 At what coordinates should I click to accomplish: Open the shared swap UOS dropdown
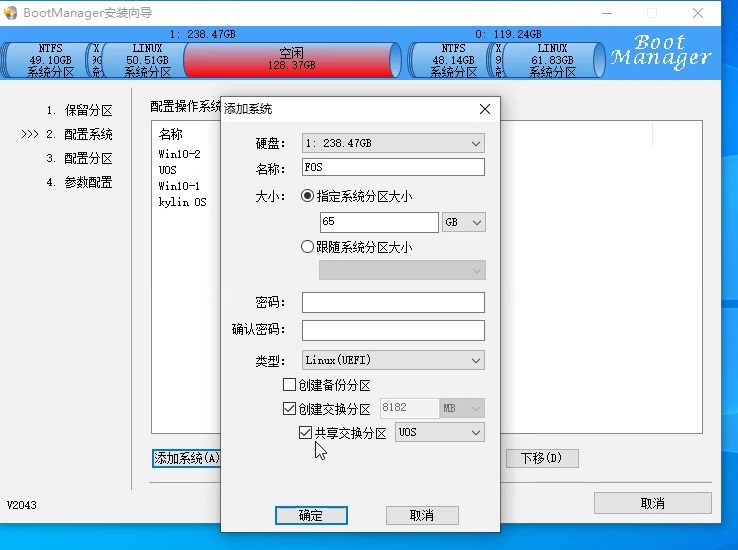click(x=440, y=432)
